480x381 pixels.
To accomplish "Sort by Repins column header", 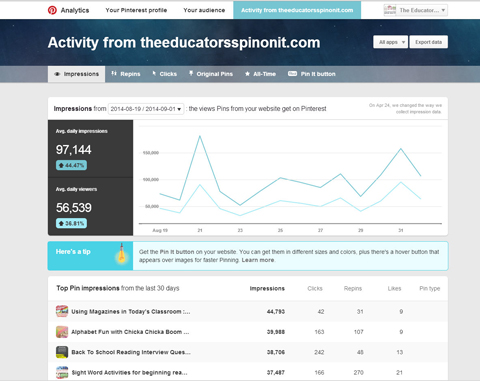I will pyautogui.click(x=353, y=288).
